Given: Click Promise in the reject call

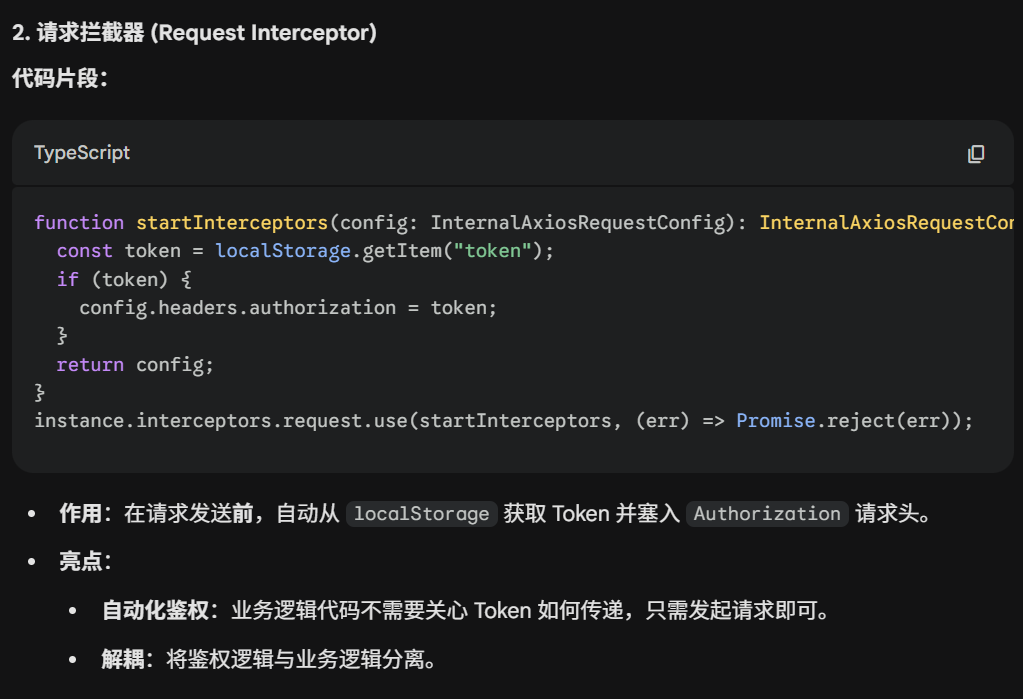Looking at the screenshot, I should point(775,421).
